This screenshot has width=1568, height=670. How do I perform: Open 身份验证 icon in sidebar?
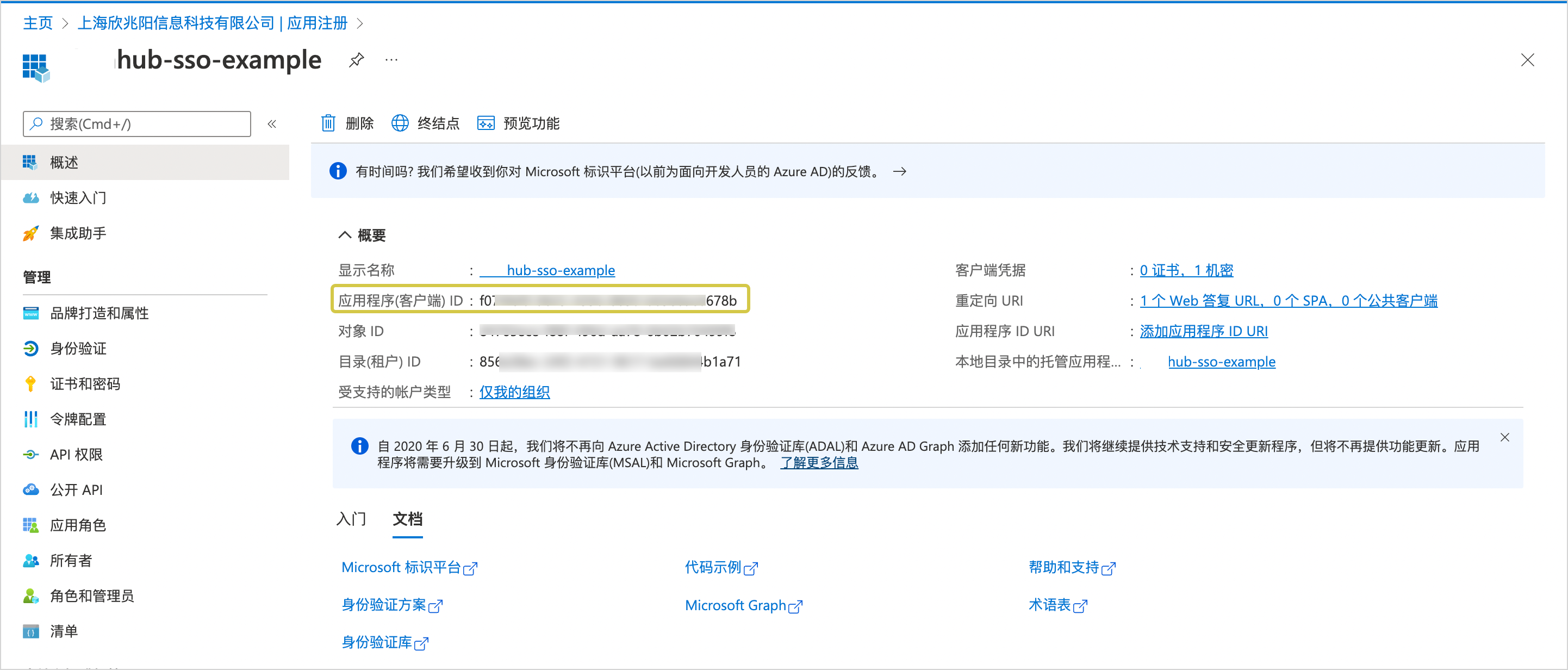coord(30,349)
